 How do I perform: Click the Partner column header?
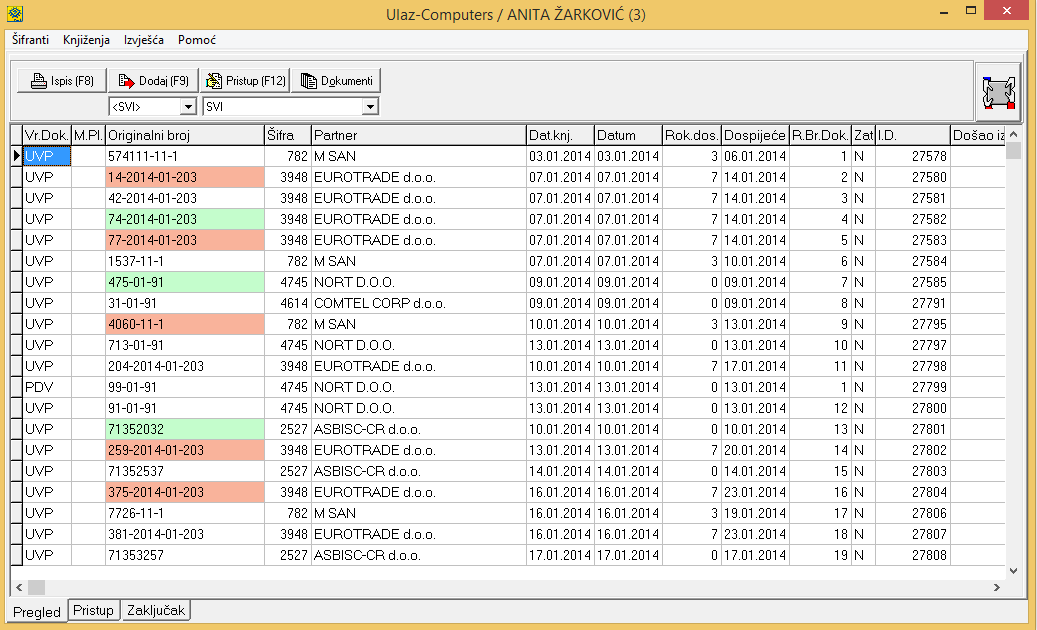point(419,136)
